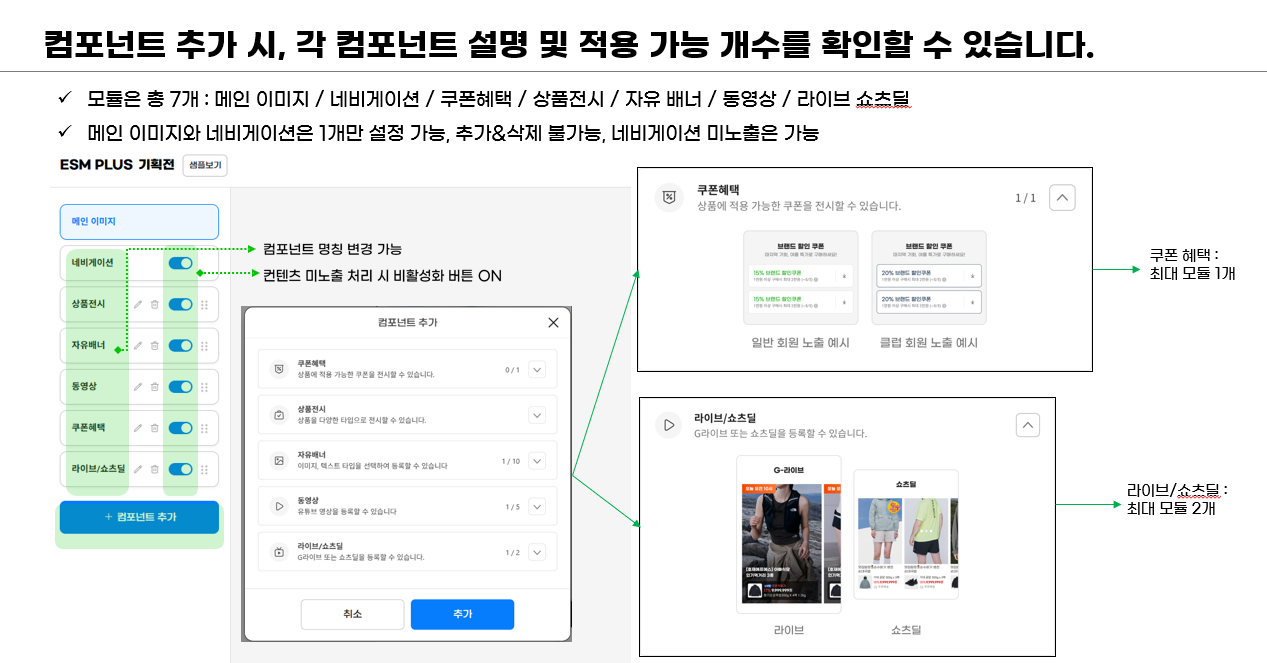Click the drag handle icon for 상품전시
The image size is (1267, 663).
[205, 304]
